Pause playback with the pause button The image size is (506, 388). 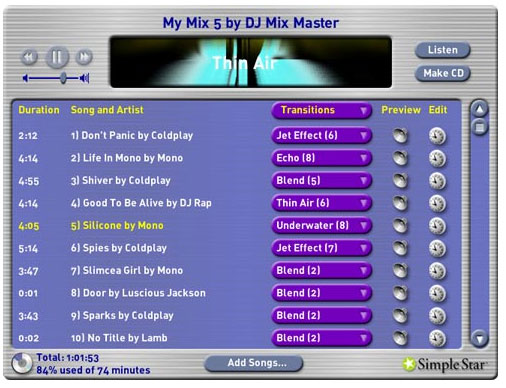pos(57,57)
